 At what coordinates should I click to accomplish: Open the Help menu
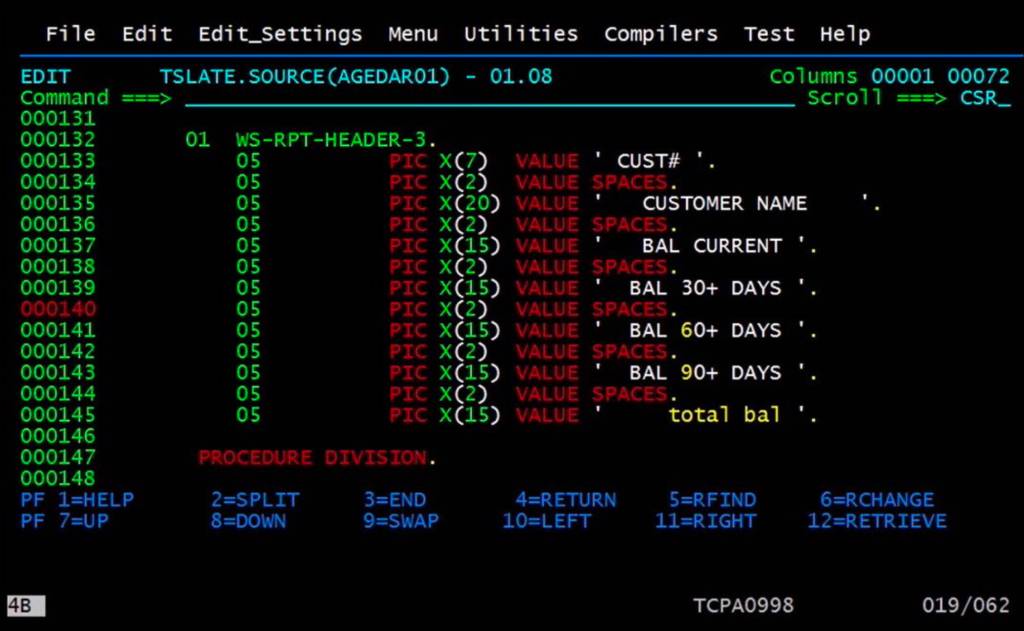pyautogui.click(x=844, y=33)
